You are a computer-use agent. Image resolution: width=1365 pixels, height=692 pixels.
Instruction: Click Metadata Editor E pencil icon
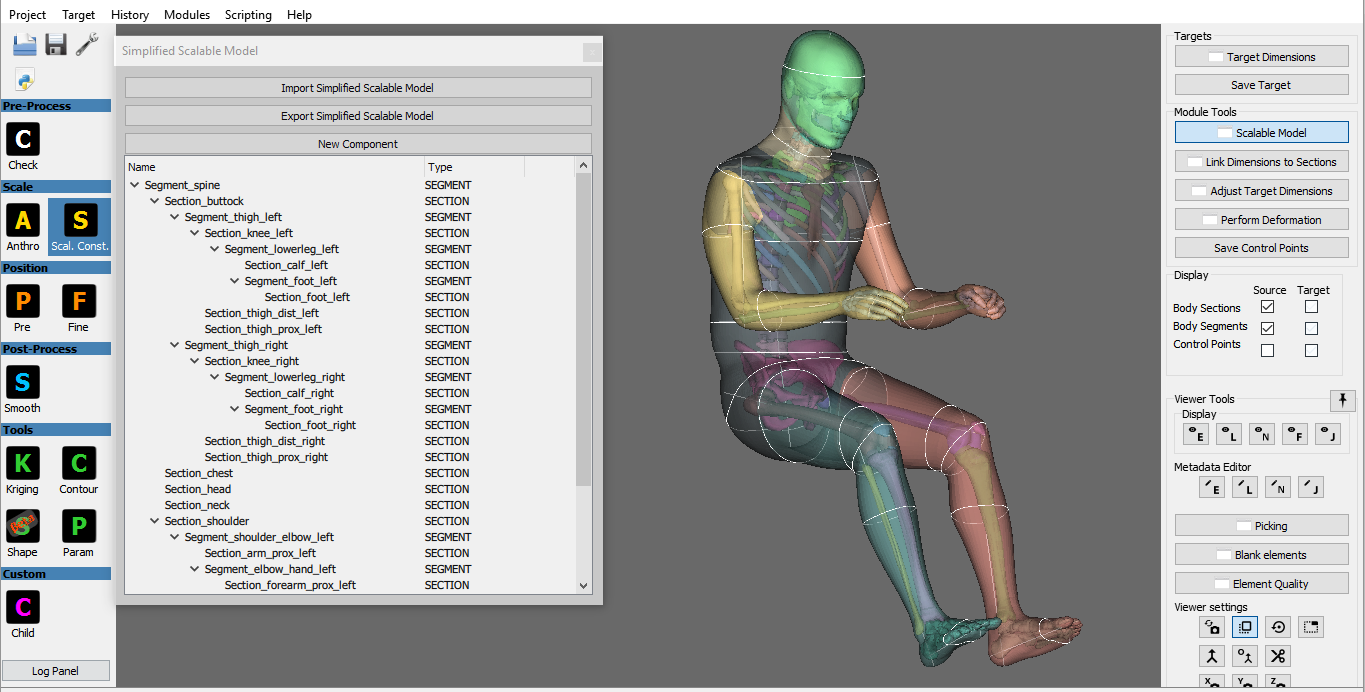(1212, 487)
